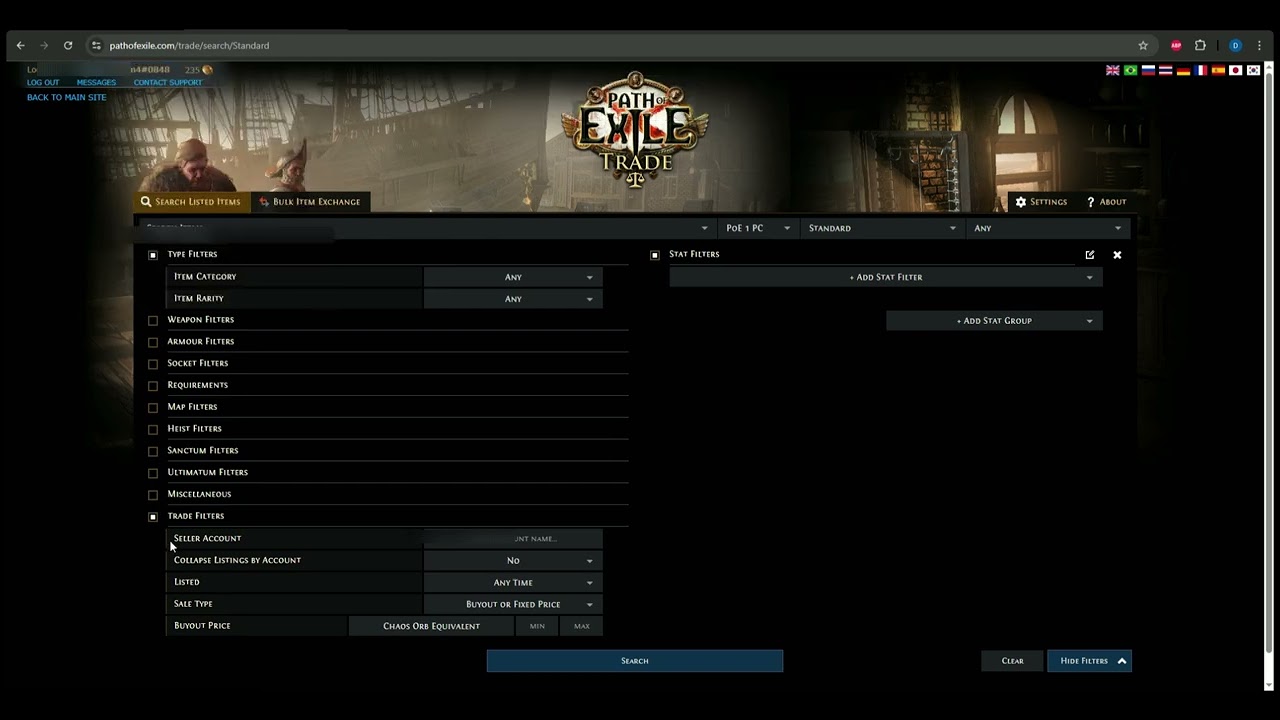Open the Listed Any Time dropdown
This screenshot has width=1280, height=720.
click(x=513, y=583)
